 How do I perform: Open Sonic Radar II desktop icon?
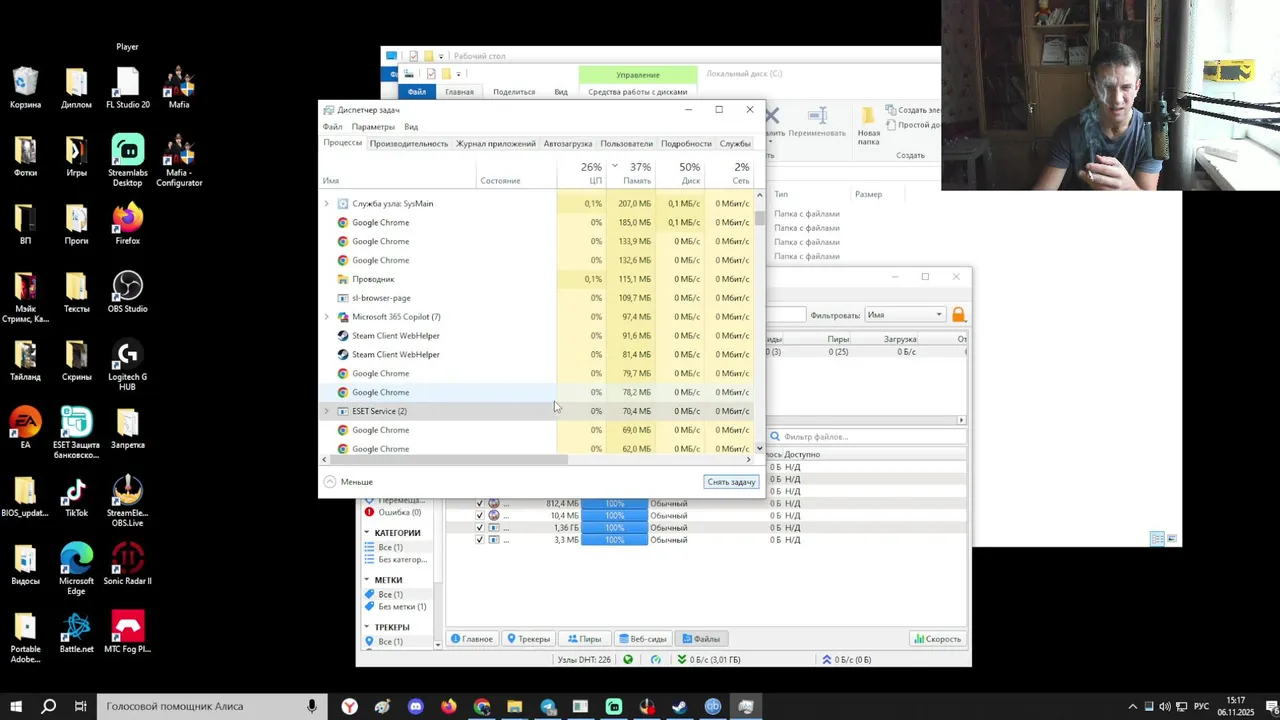click(127, 564)
